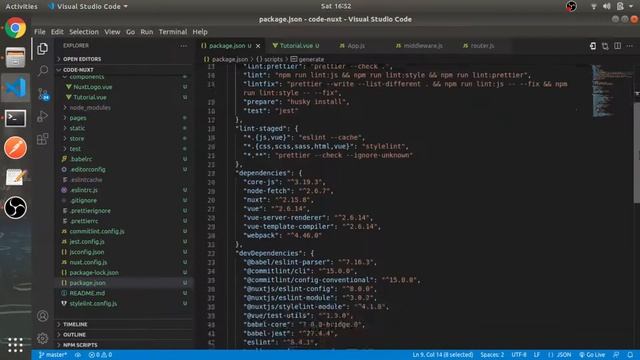This screenshot has height=360, width=640.
Task: Click master branch indicator in status bar
Action: coord(53,355)
